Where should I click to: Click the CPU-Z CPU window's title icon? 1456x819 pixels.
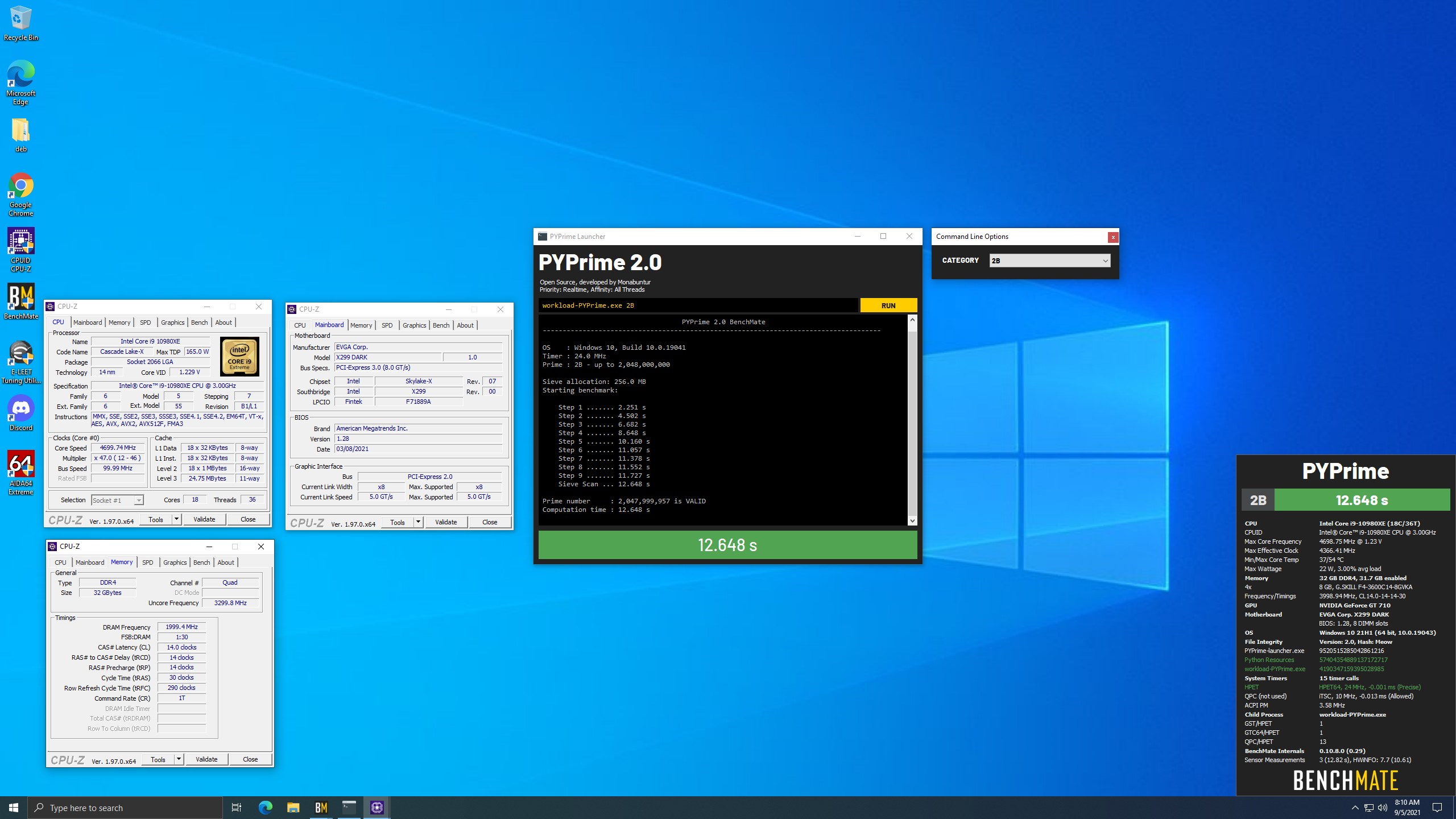point(50,307)
